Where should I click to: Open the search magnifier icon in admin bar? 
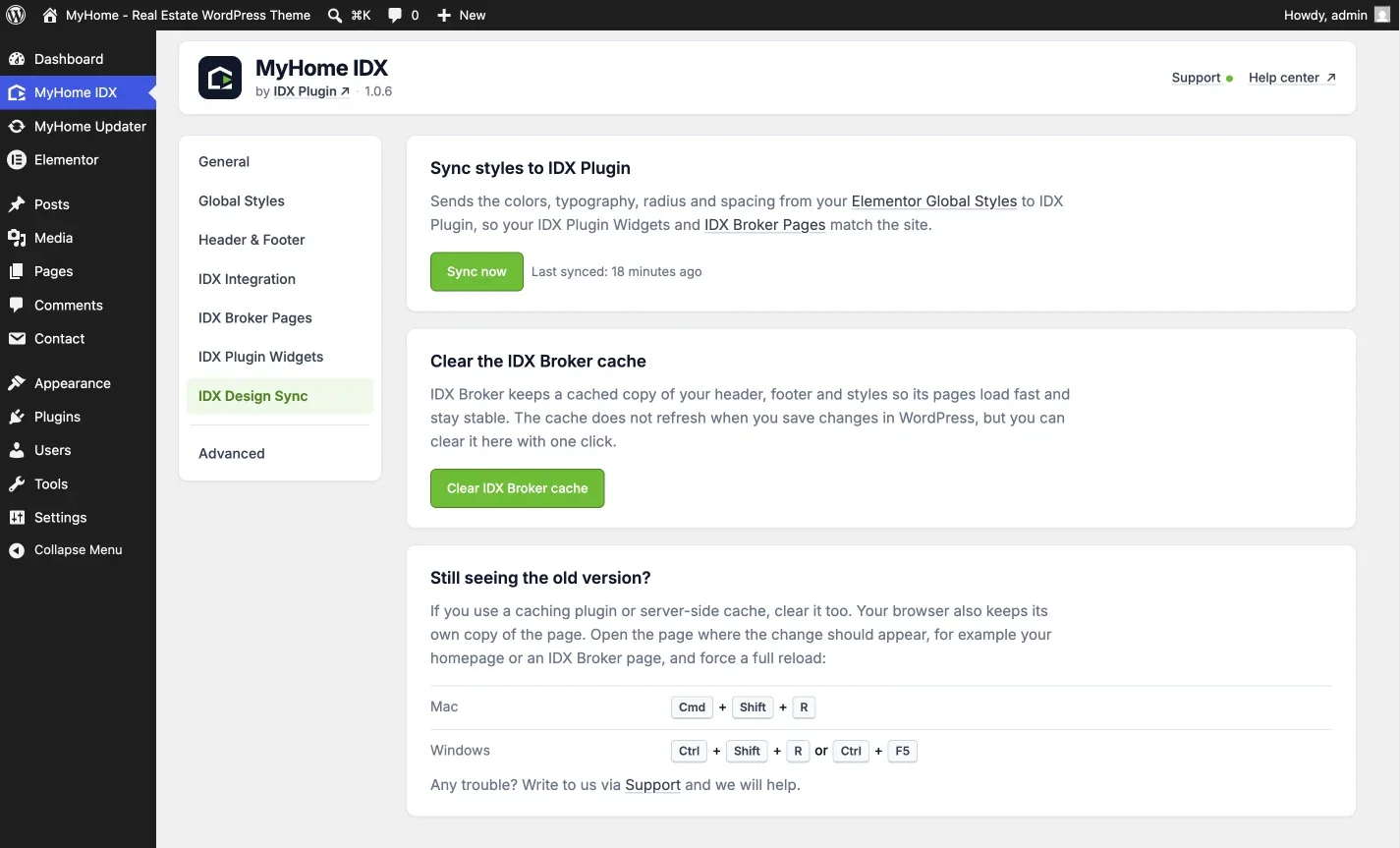[335, 15]
